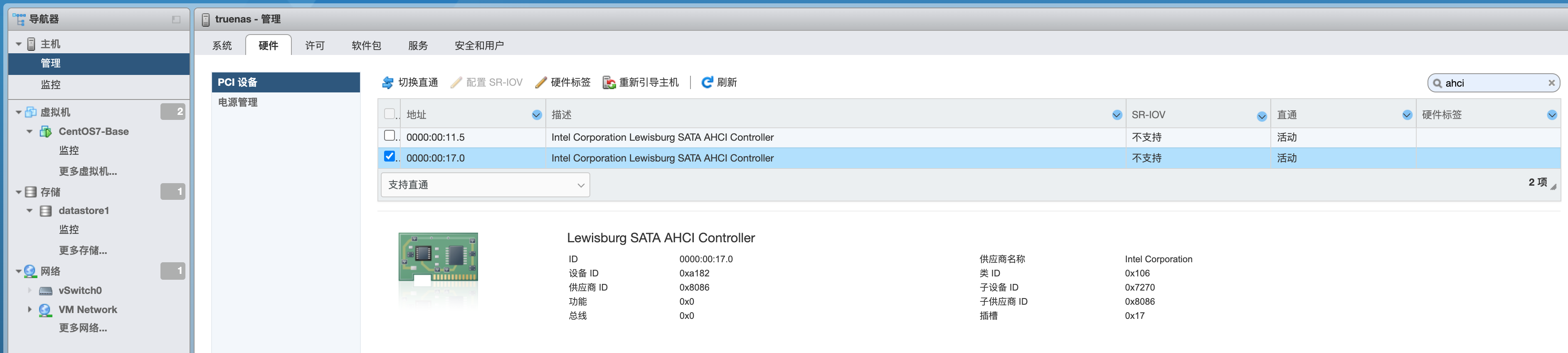1568x353 pixels.
Task: Click the Toggle passthrough (切换直通) icon
Action: [388, 82]
